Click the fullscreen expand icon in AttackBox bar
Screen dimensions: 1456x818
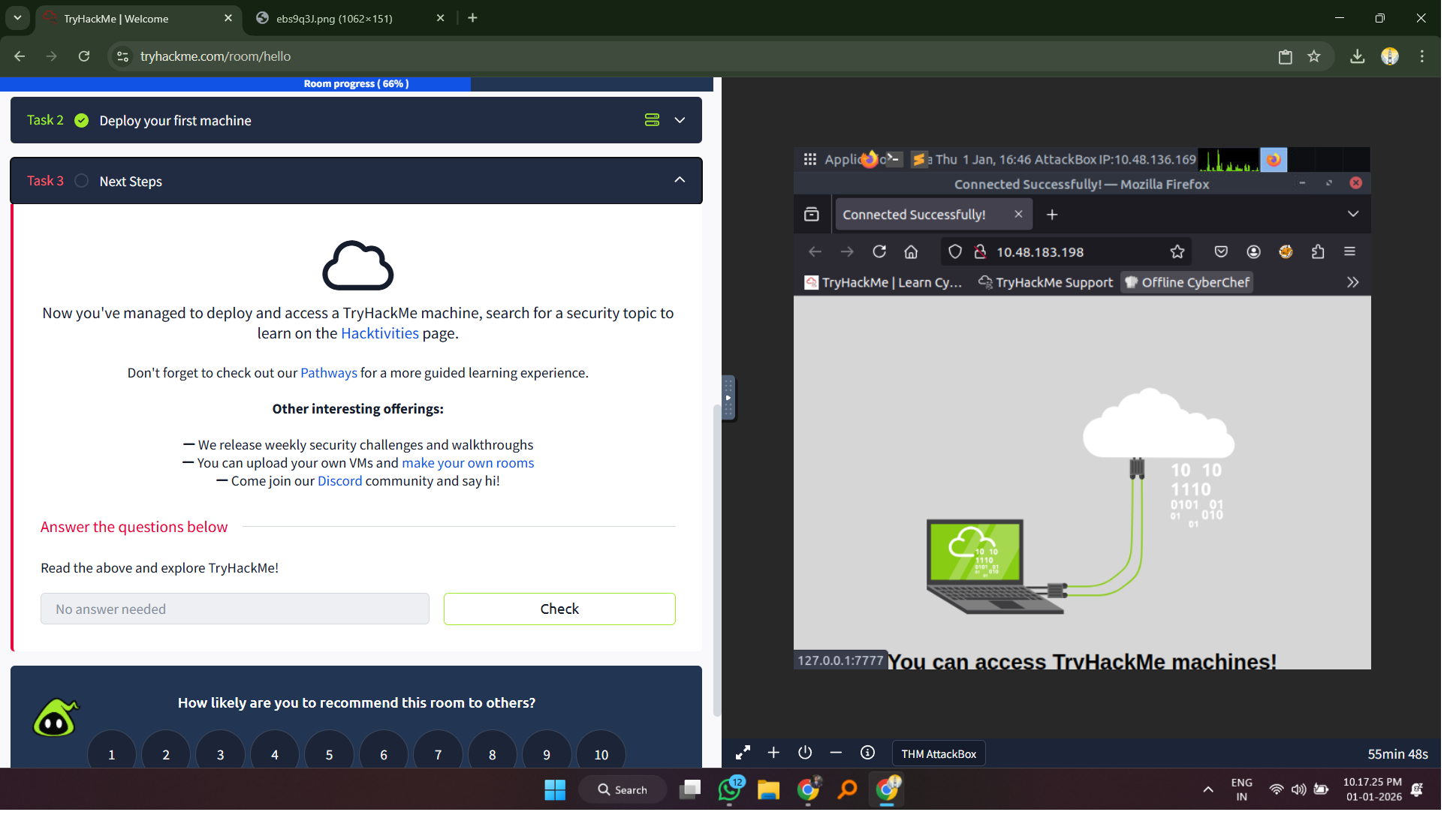coord(743,753)
